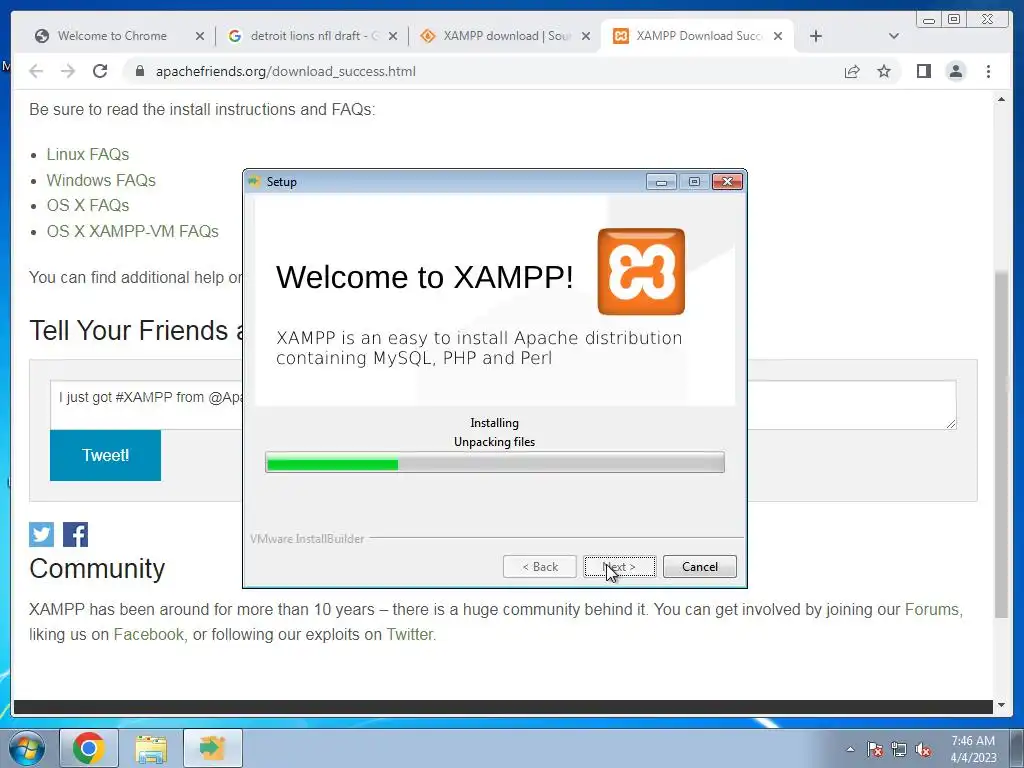Open the Windows FAQs link
The width and height of the screenshot is (1024, 768).
[101, 180]
